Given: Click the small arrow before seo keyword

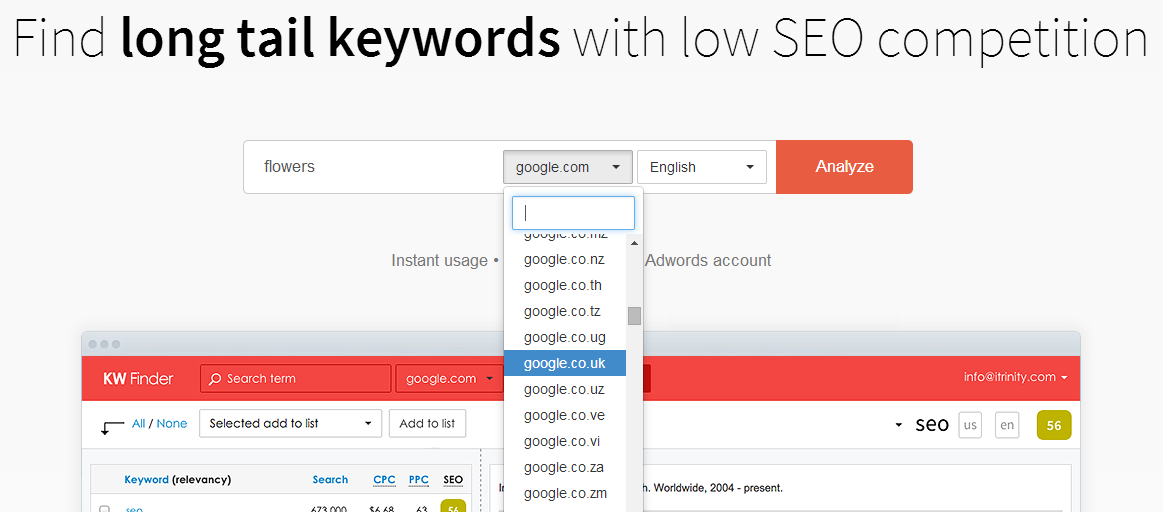Looking at the screenshot, I should (x=899, y=425).
